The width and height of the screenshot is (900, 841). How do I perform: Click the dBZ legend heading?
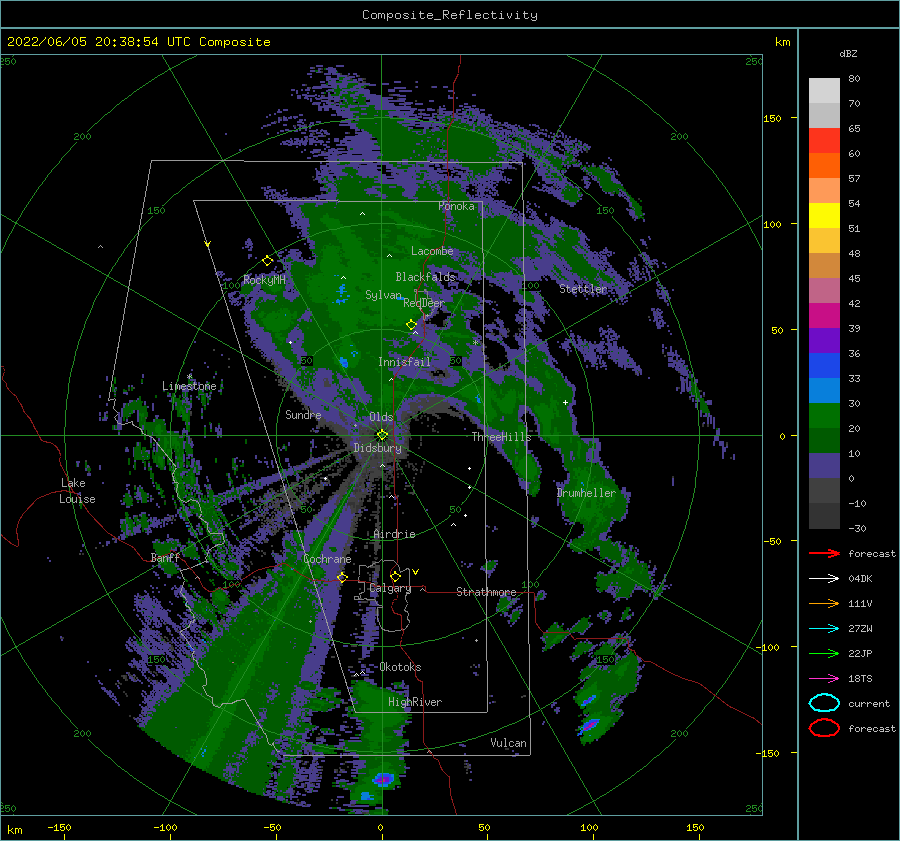[x=848, y=53]
